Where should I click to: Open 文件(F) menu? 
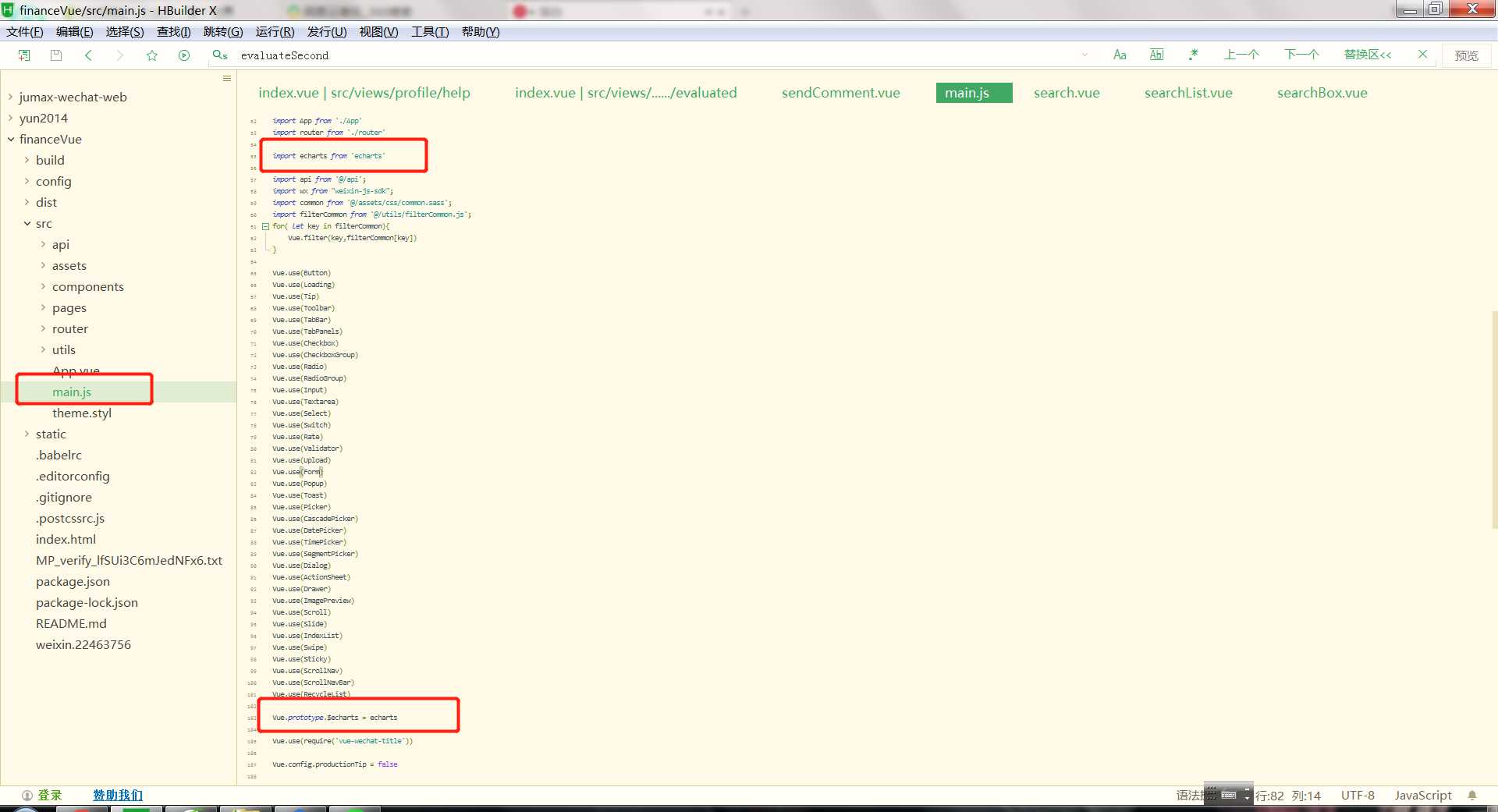pyautogui.click(x=25, y=32)
